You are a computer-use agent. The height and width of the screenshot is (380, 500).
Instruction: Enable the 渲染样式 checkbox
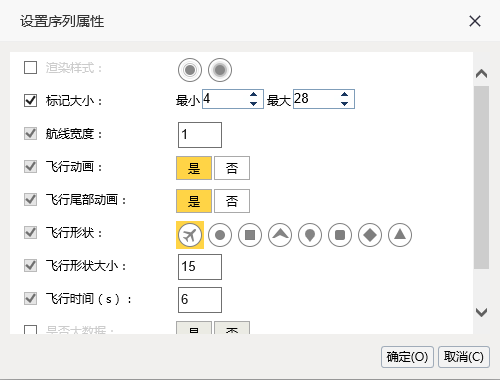click(30, 68)
